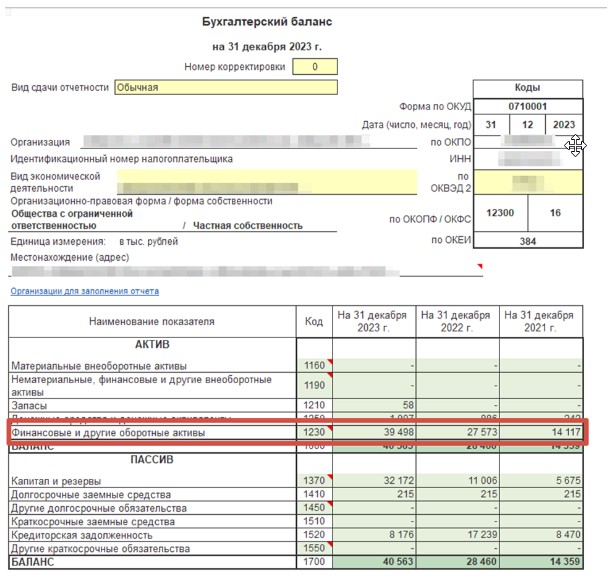Click Кредиторская задолженность 2022 value 17 239

coord(457,536)
